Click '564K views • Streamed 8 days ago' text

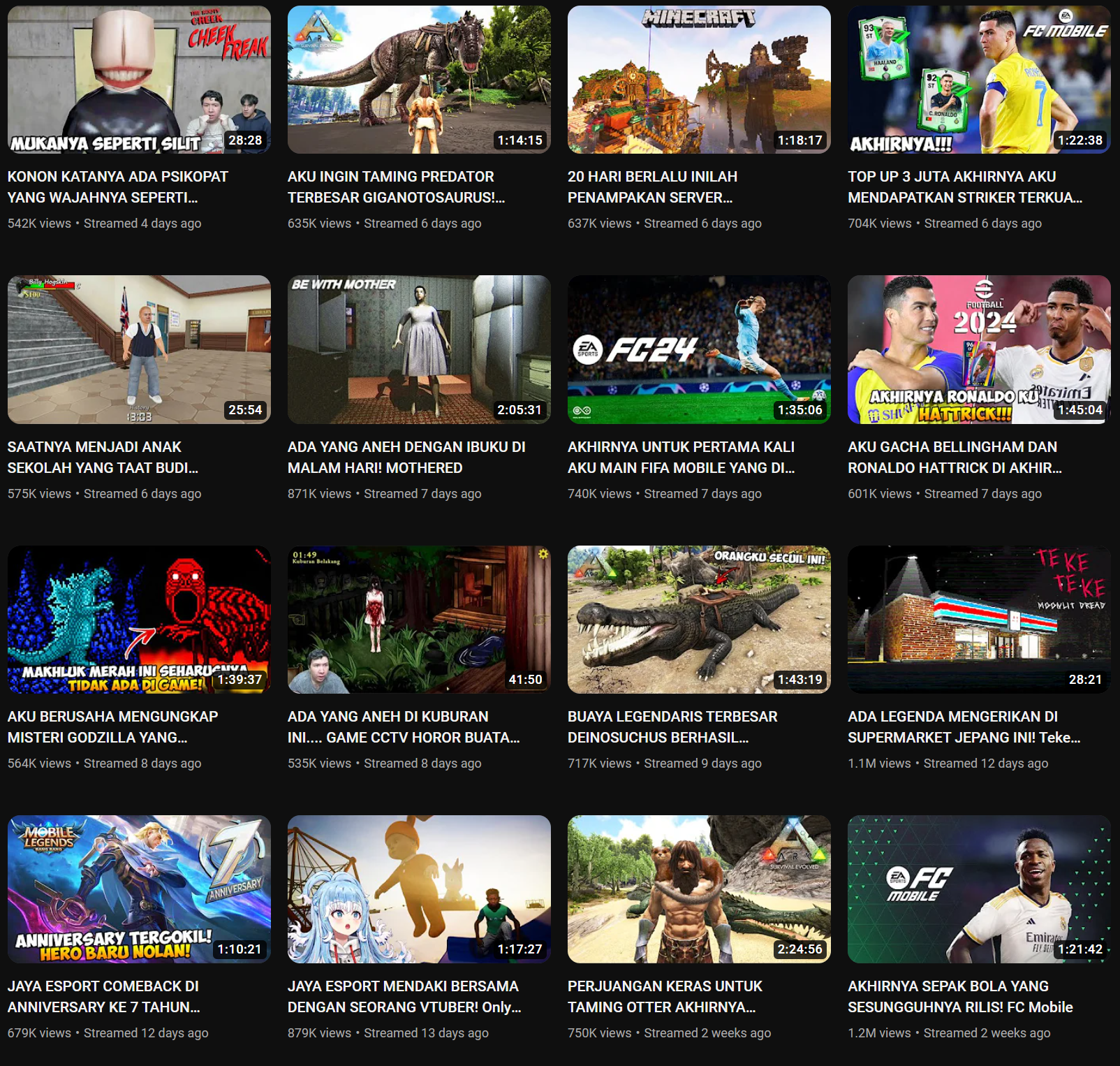tap(105, 764)
